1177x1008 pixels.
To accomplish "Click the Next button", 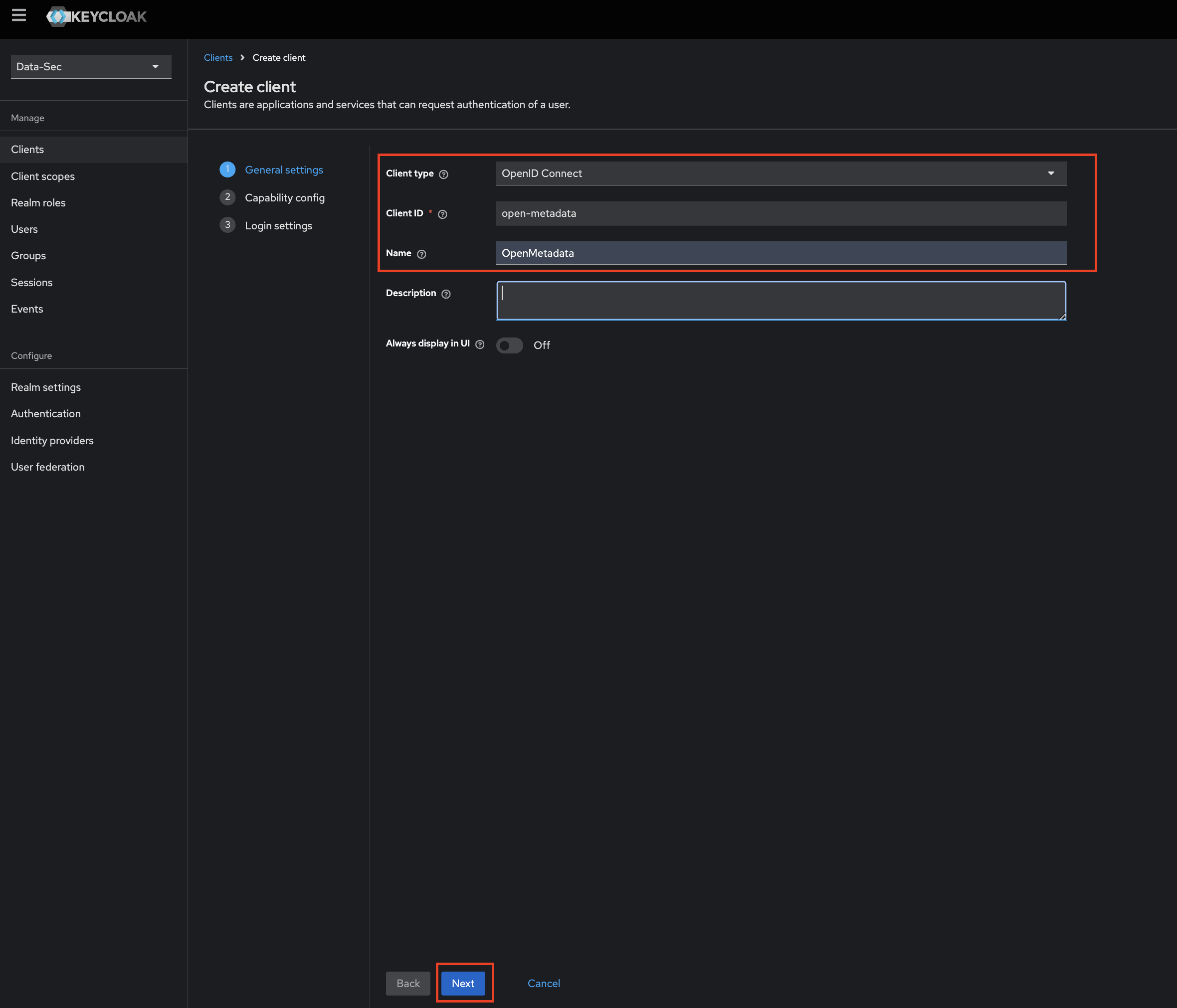I will pos(462,983).
